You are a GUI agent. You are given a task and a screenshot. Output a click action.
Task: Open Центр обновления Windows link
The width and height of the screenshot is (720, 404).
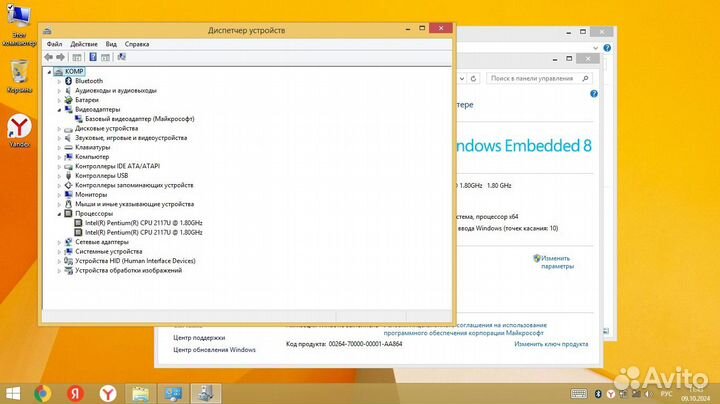(x=214, y=350)
